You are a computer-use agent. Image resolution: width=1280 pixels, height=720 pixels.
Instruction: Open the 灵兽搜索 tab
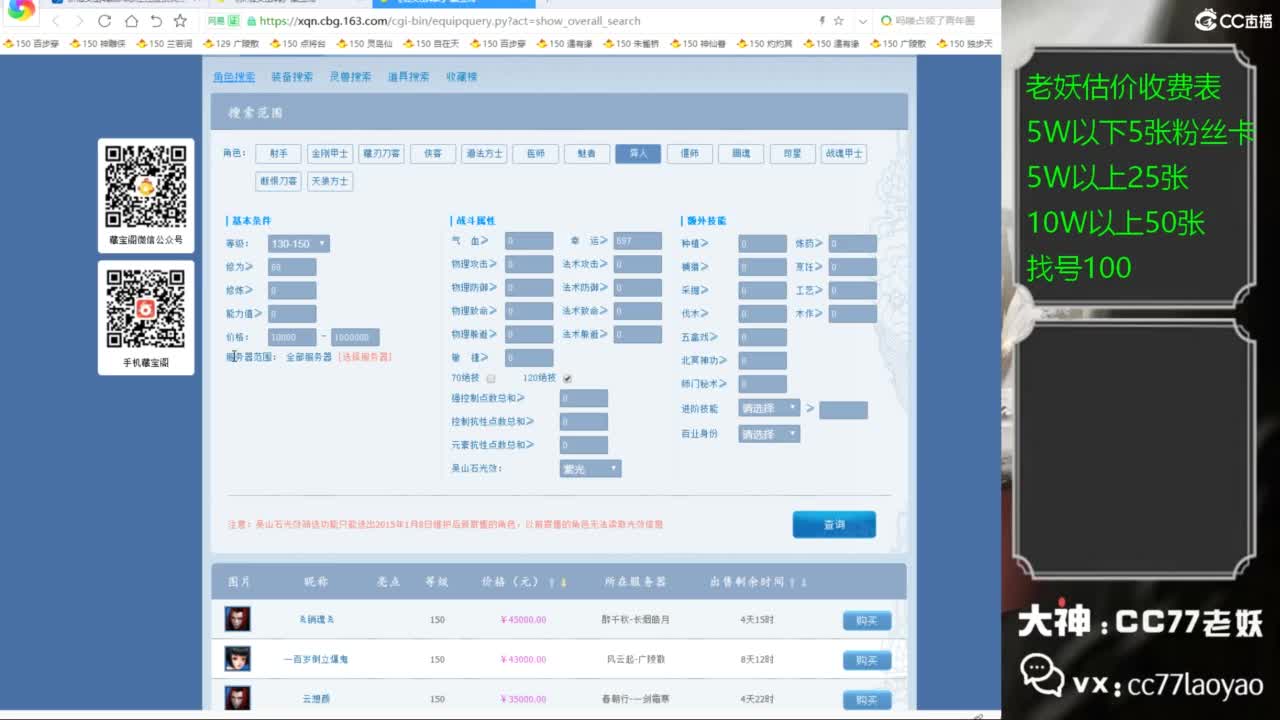click(350, 77)
